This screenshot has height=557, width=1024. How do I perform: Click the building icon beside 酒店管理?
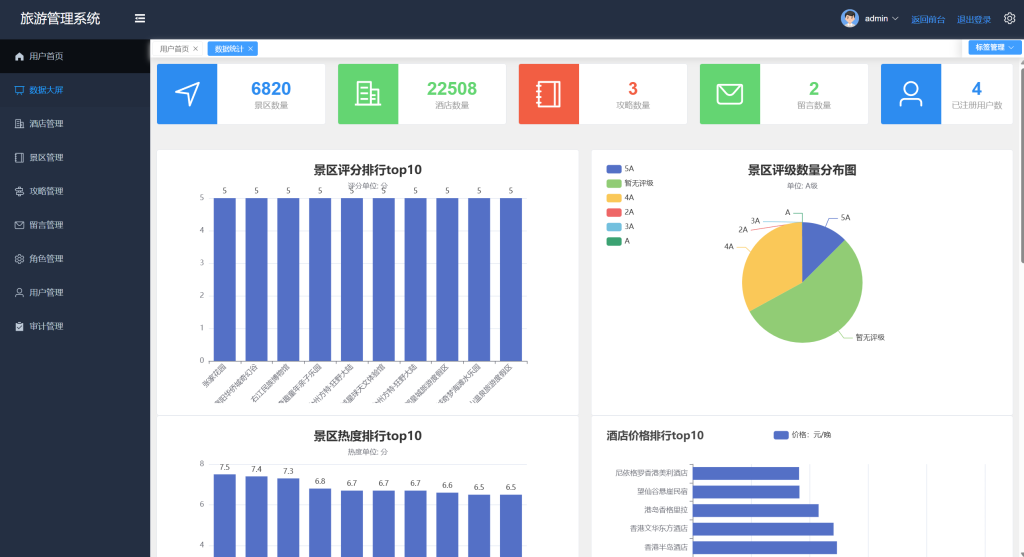click(19, 123)
